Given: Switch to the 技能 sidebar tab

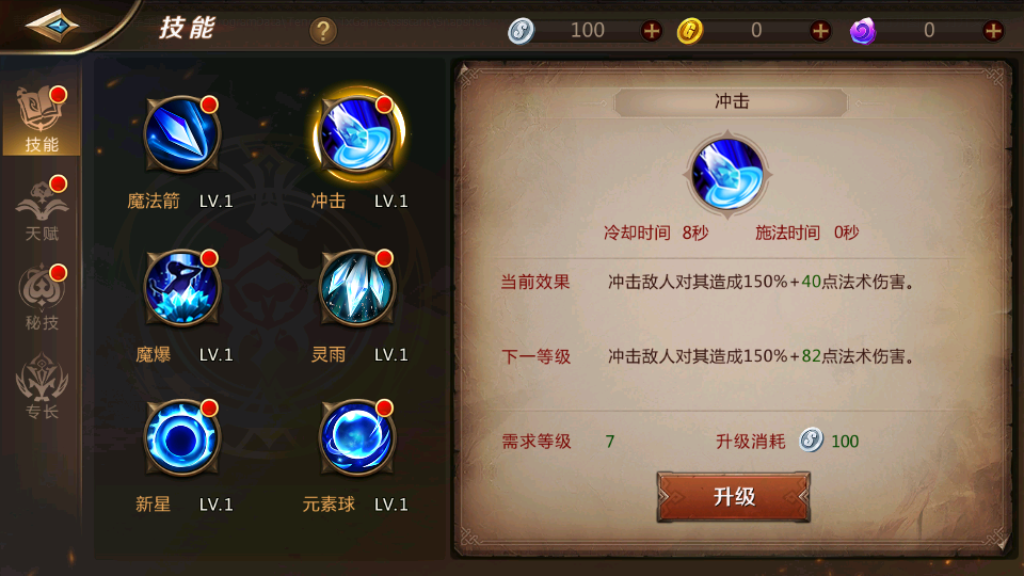Looking at the screenshot, I should (x=42, y=120).
